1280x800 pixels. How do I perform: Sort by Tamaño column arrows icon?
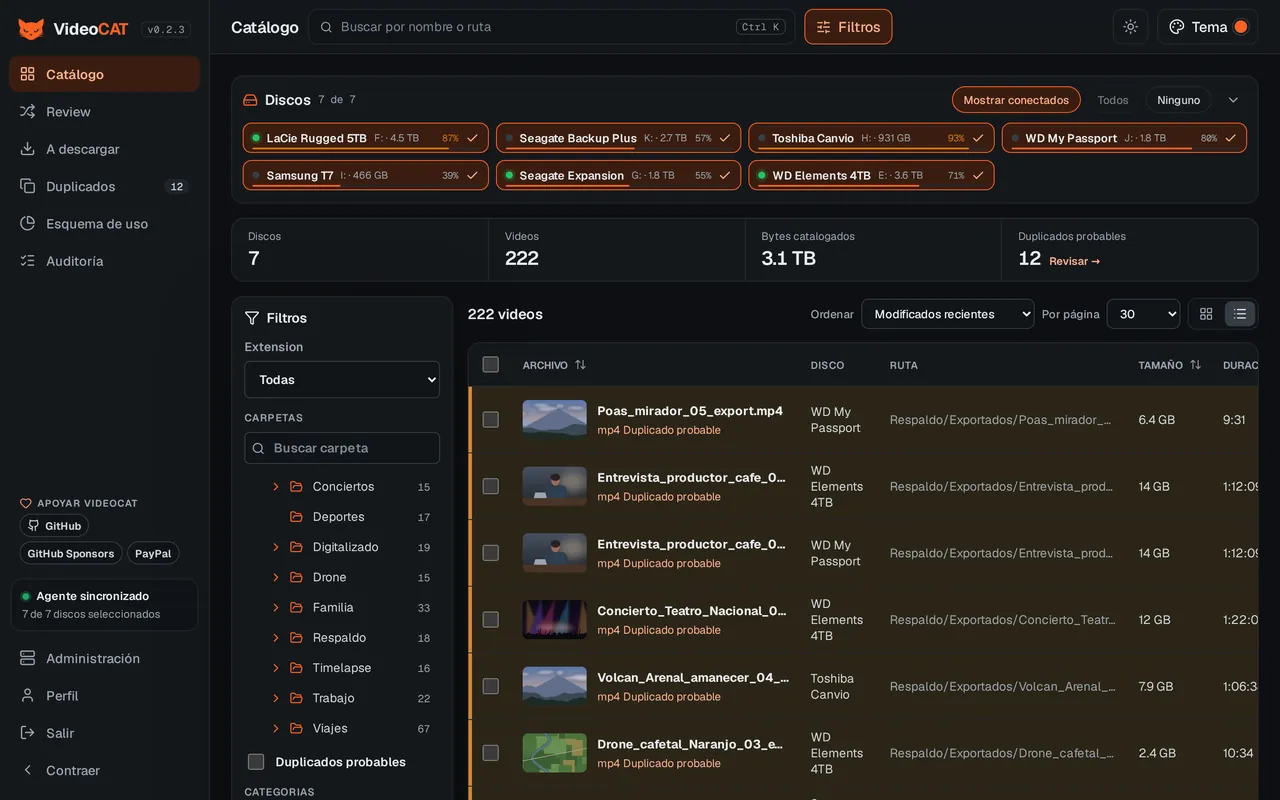click(1195, 365)
